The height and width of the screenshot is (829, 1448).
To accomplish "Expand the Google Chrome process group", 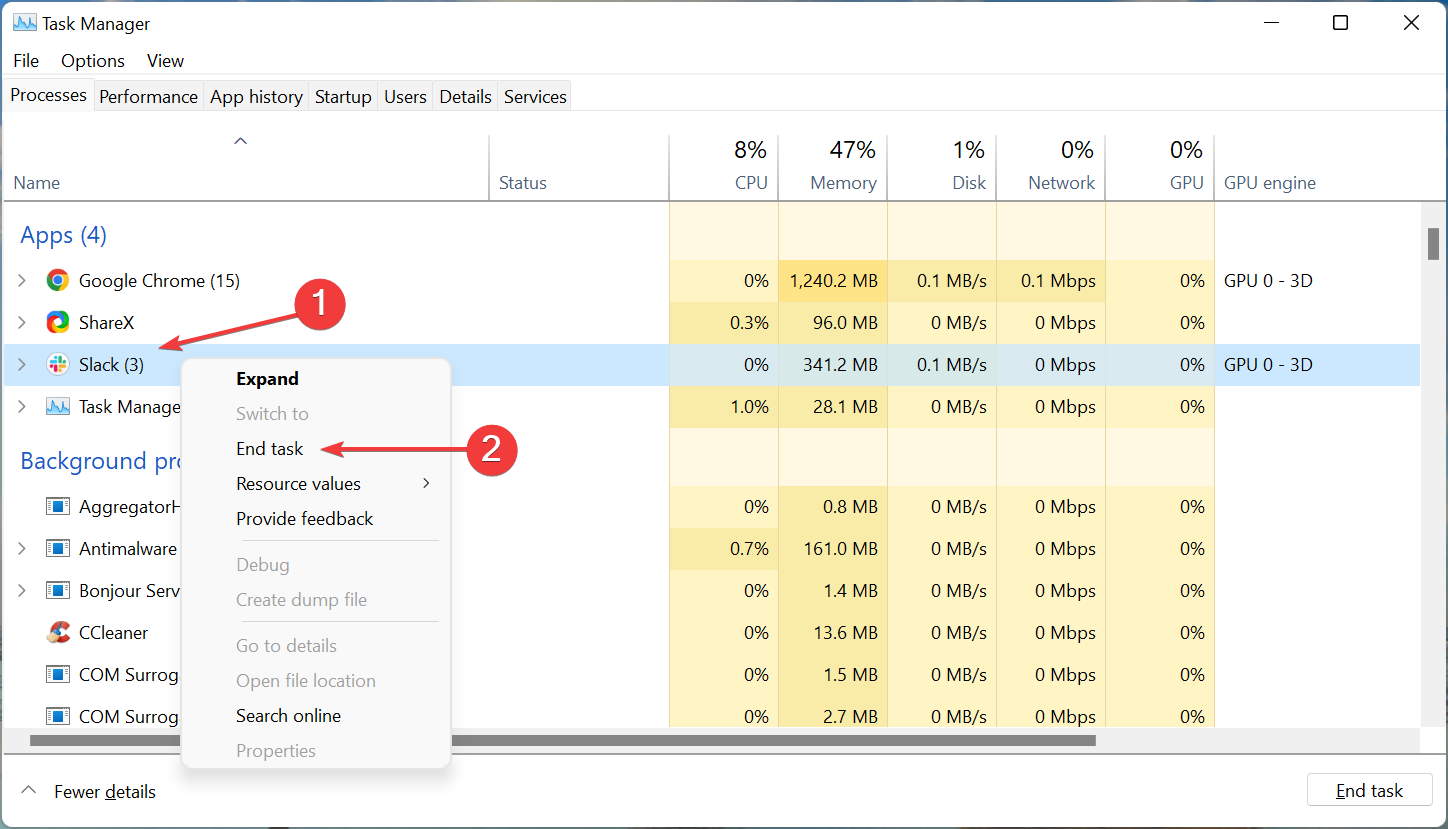I will [x=22, y=281].
